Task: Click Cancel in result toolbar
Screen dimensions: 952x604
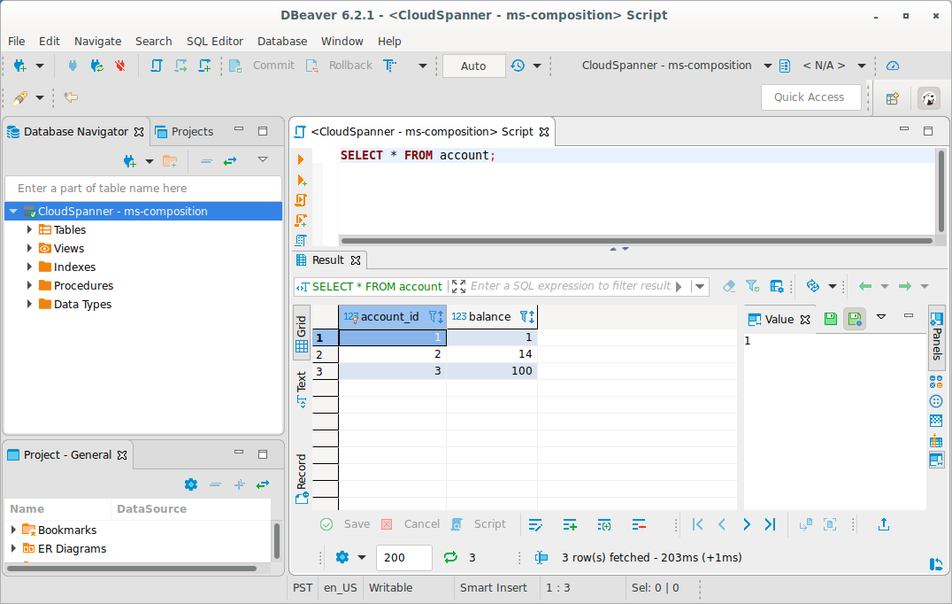Action: click(410, 524)
